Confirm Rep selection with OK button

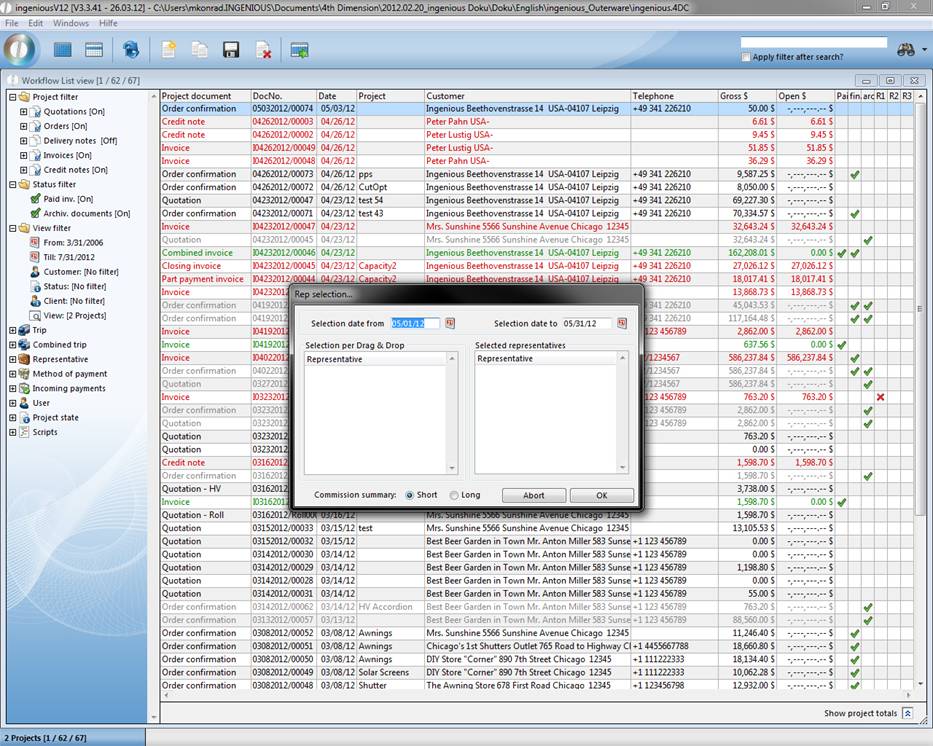point(601,495)
